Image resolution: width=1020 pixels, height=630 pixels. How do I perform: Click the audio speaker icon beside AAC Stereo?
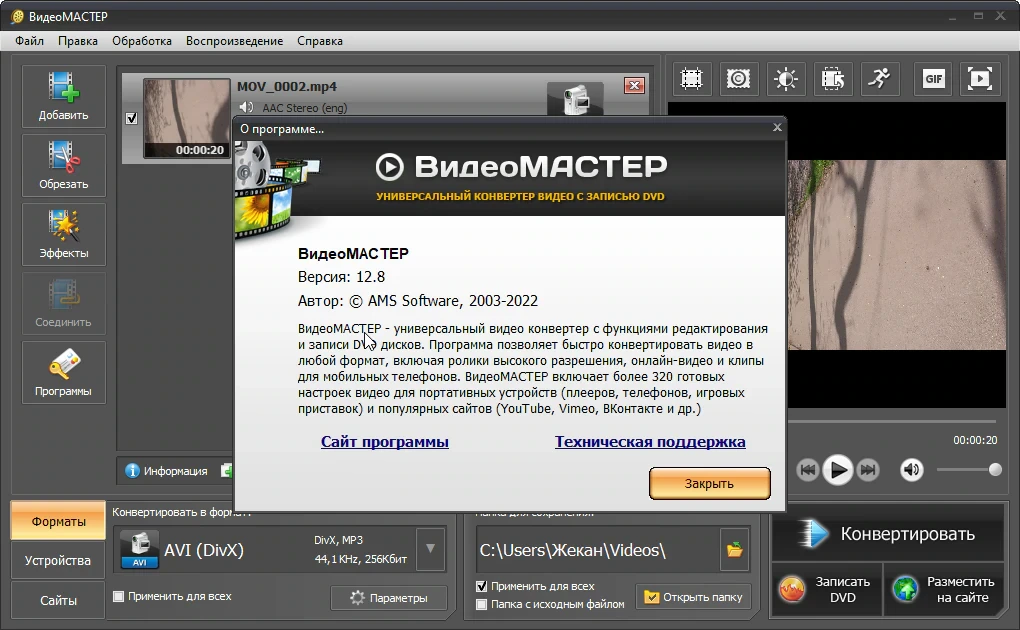pyautogui.click(x=246, y=107)
